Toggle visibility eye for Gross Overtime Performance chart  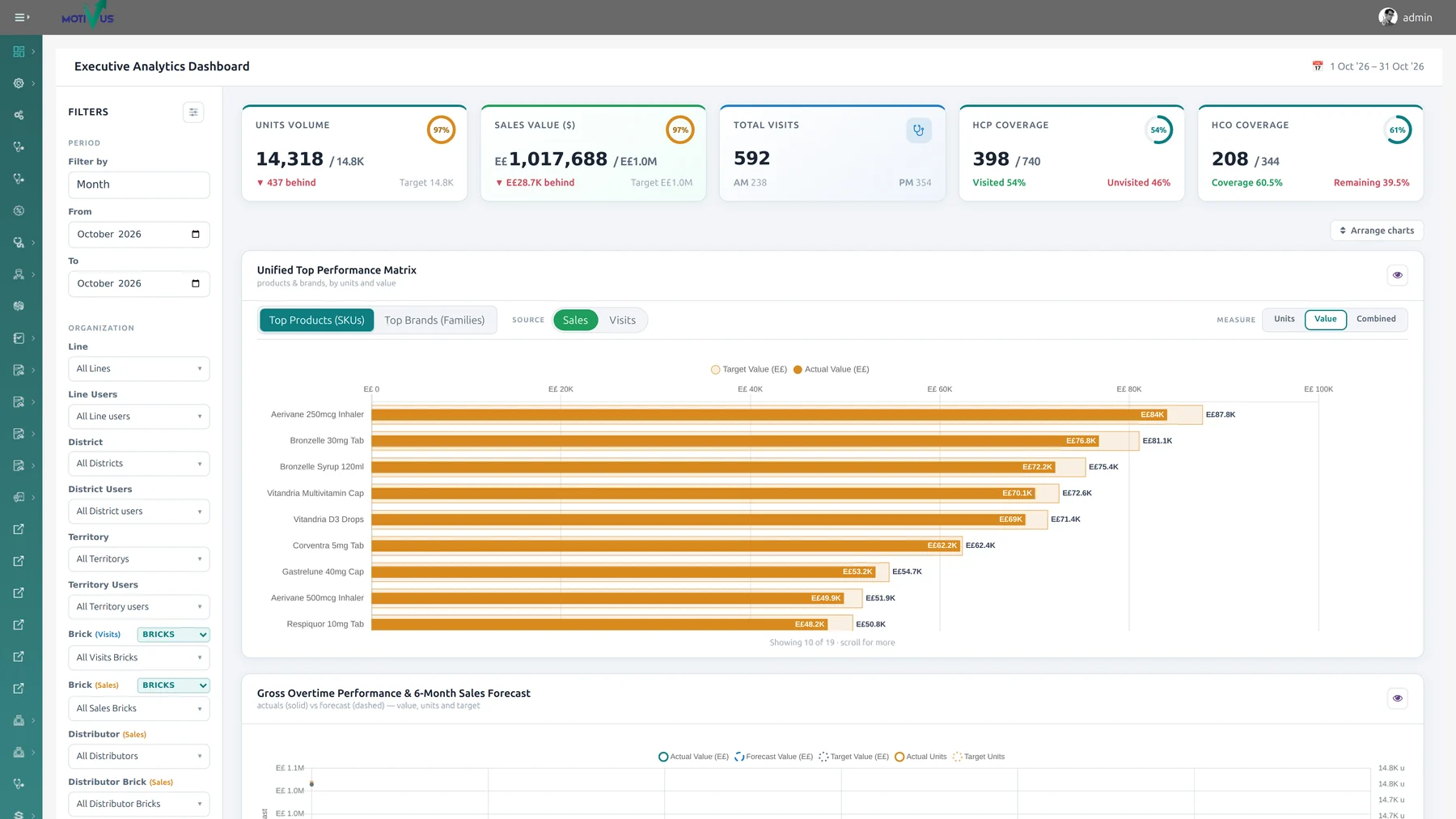(x=1397, y=698)
